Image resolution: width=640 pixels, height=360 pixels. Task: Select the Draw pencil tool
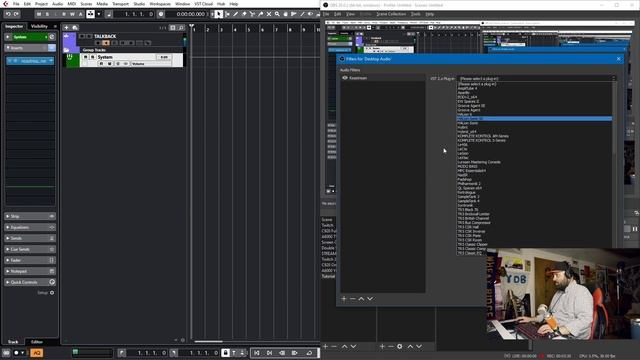click(236, 14)
